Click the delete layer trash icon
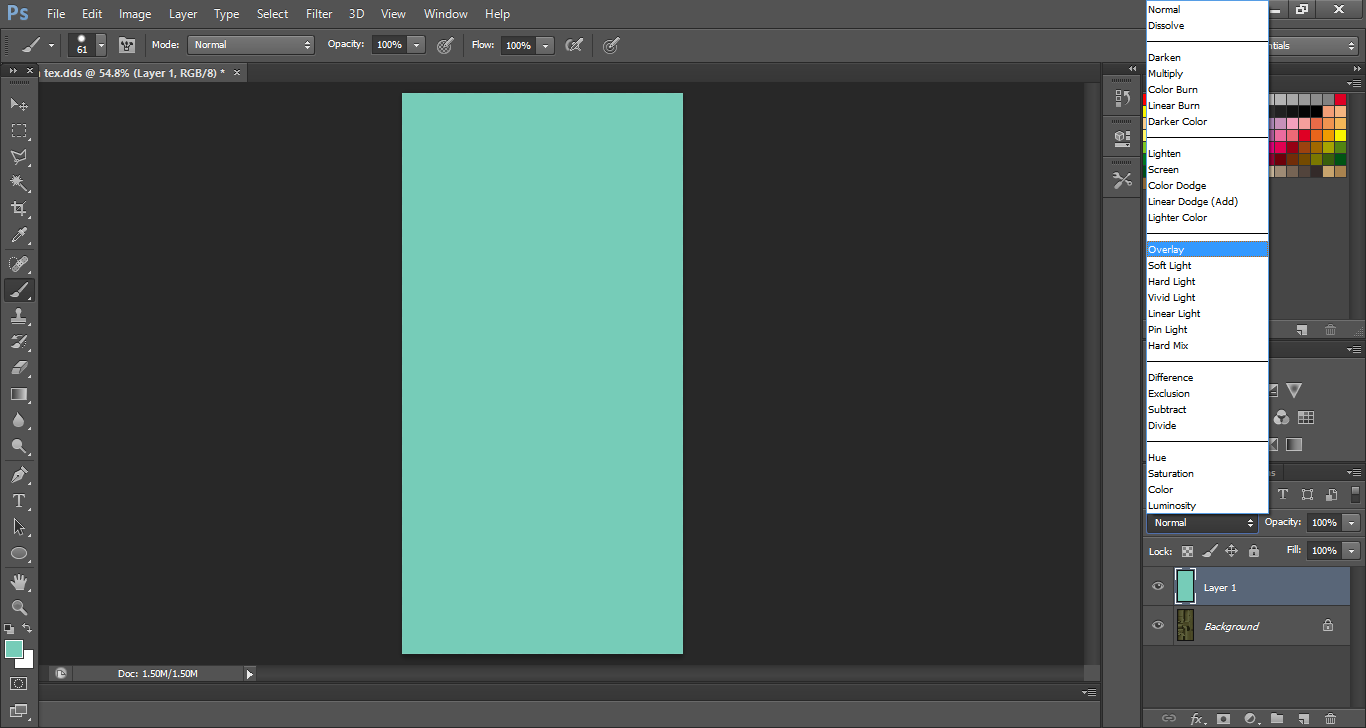Viewport: 1366px width, 728px height. pos(1330,718)
